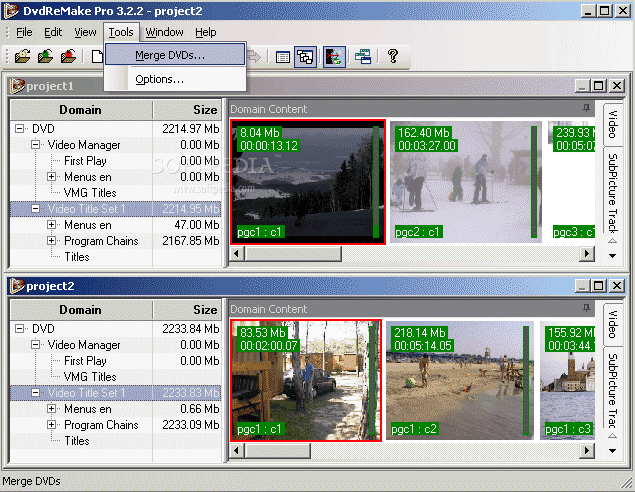This screenshot has width=635, height=492.
Task: Select the pgc1 : c1 dark mountain thumbnail in project1
Action: tap(308, 182)
